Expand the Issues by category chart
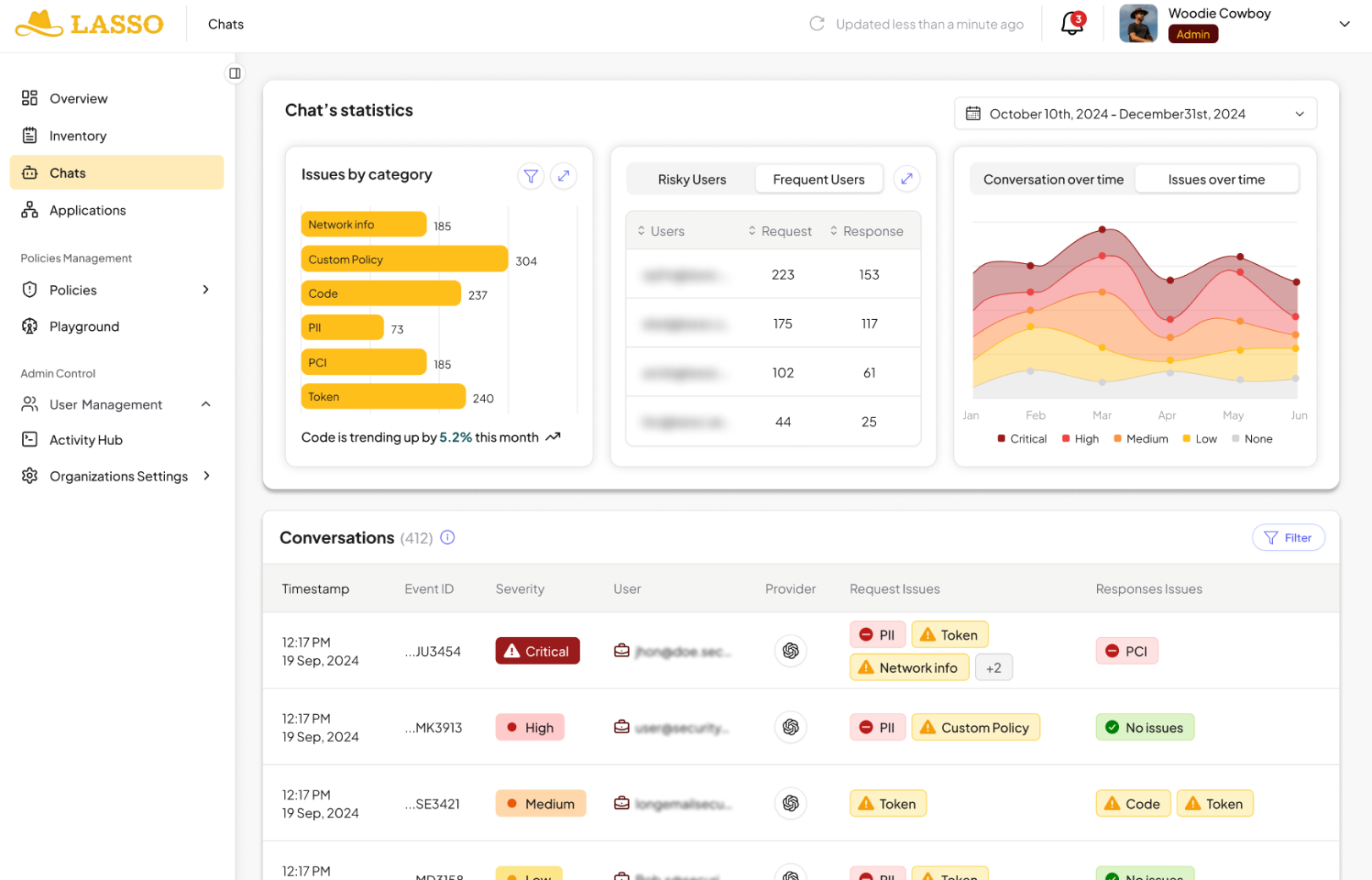The height and width of the screenshot is (880, 1372). coord(564,176)
